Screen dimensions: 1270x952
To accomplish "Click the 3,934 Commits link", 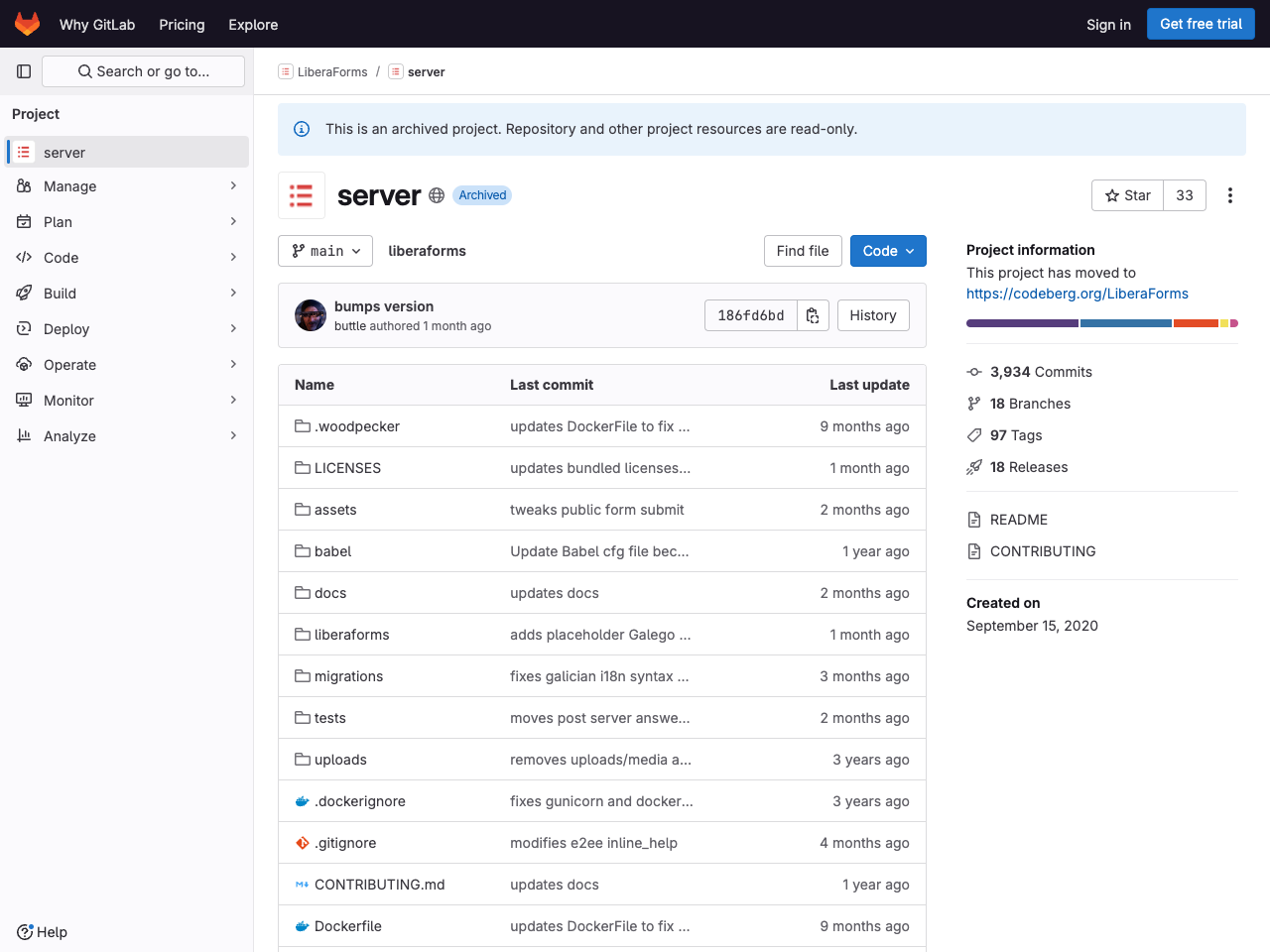I will point(1041,372).
